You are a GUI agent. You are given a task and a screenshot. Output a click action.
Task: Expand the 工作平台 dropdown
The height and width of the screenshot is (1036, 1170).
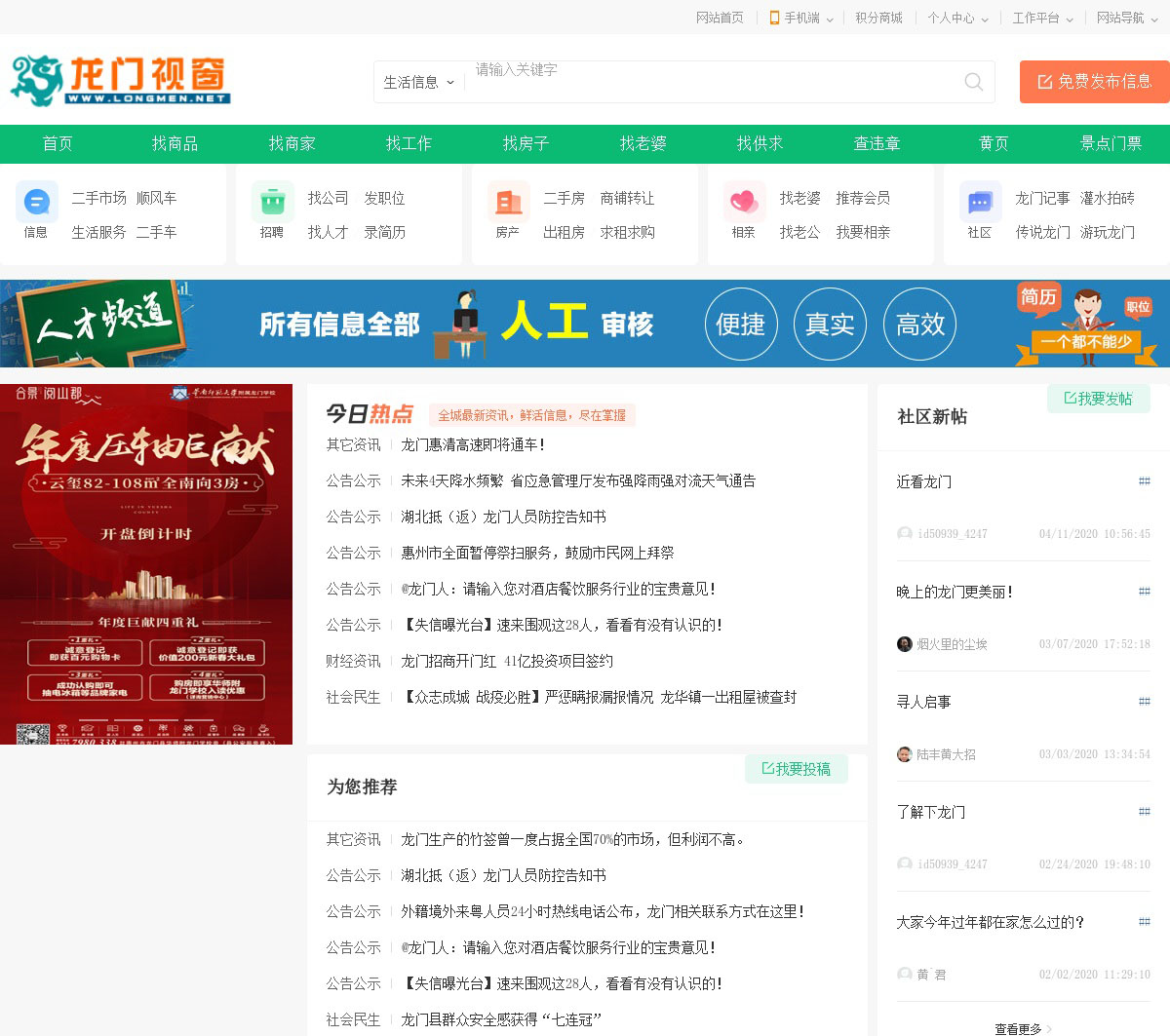[1042, 18]
